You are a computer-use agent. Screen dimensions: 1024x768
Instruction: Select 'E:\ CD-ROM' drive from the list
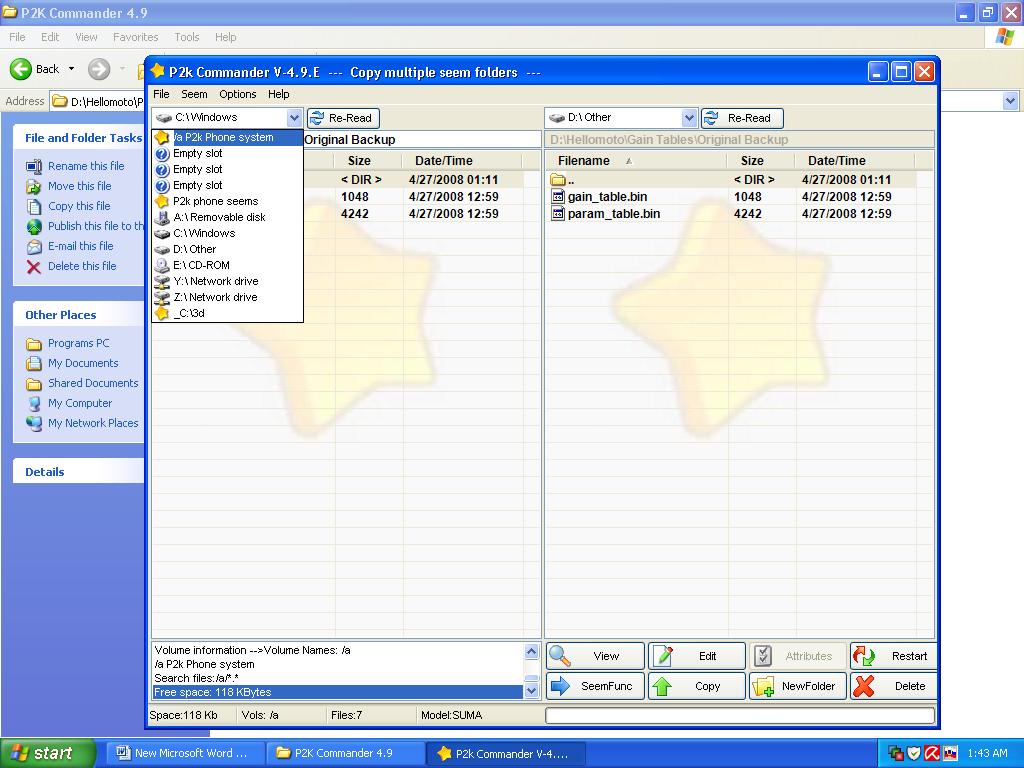click(x=227, y=265)
